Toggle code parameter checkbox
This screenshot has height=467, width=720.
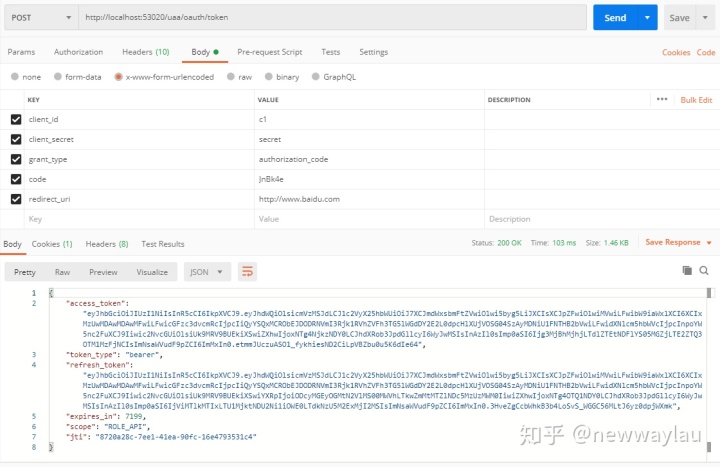pyautogui.click(x=16, y=179)
